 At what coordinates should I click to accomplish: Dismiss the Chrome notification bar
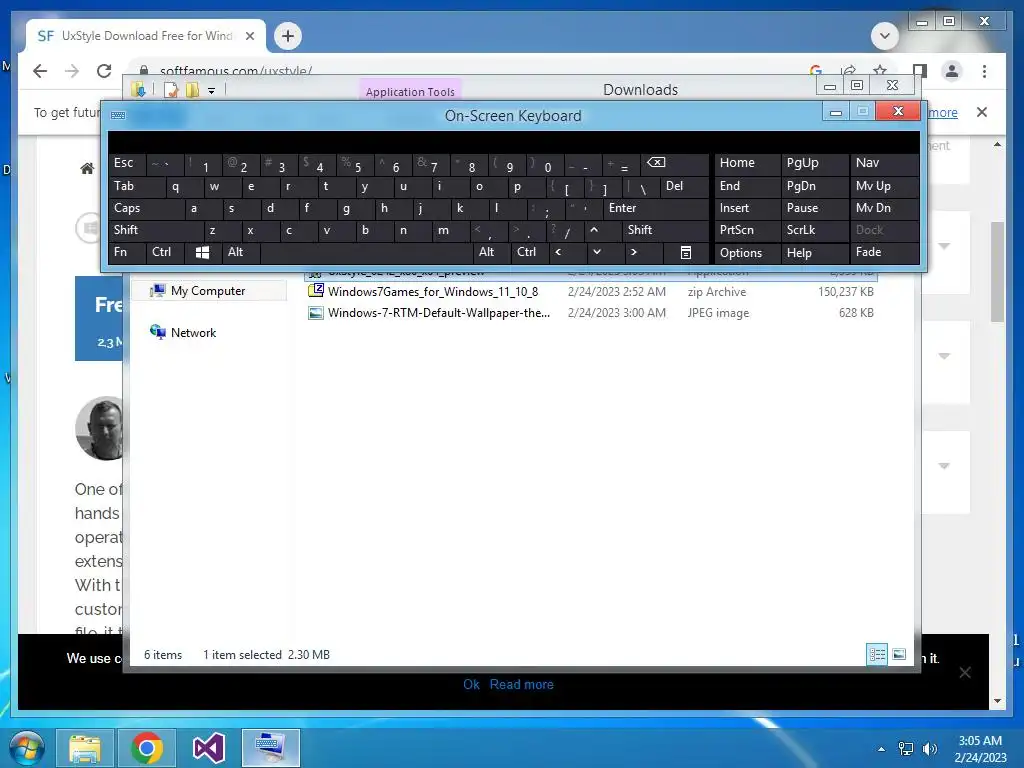982,112
